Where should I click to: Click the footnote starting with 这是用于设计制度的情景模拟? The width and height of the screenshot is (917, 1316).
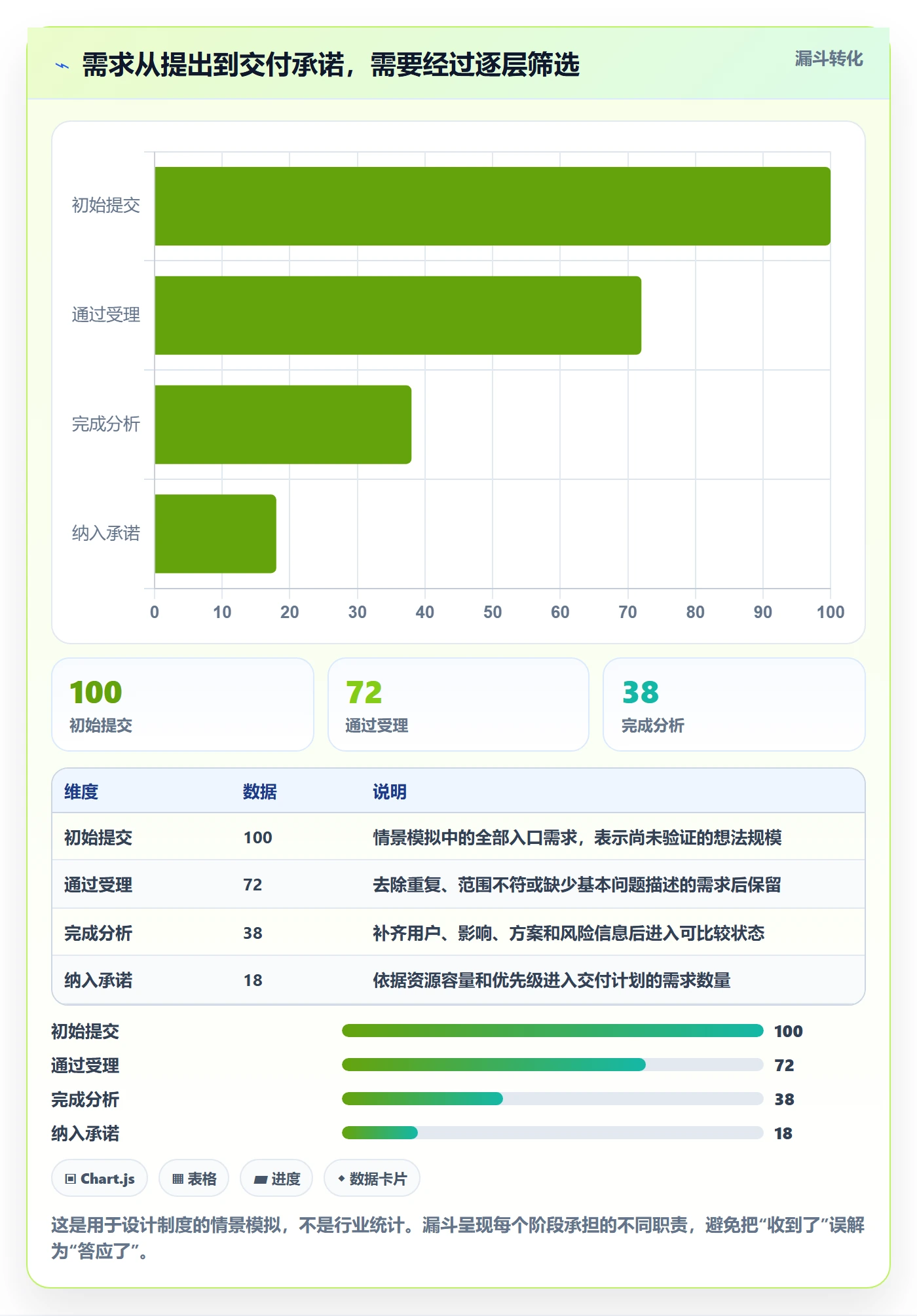458,1237
